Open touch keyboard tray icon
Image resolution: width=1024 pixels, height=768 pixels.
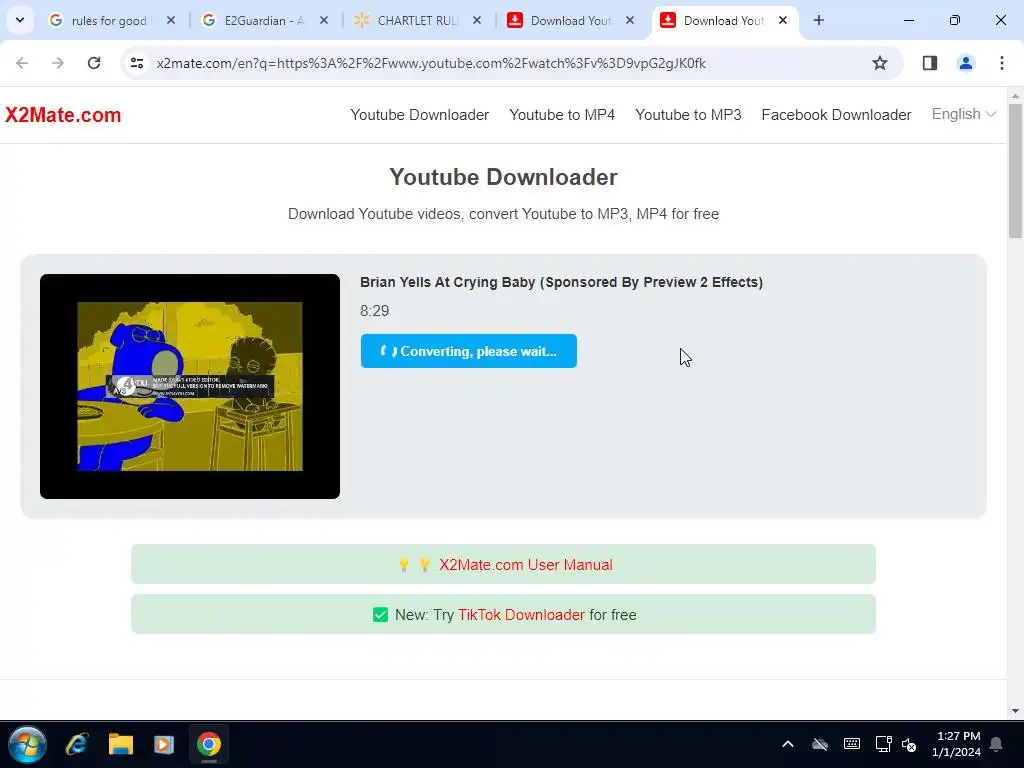[x=852, y=744]
